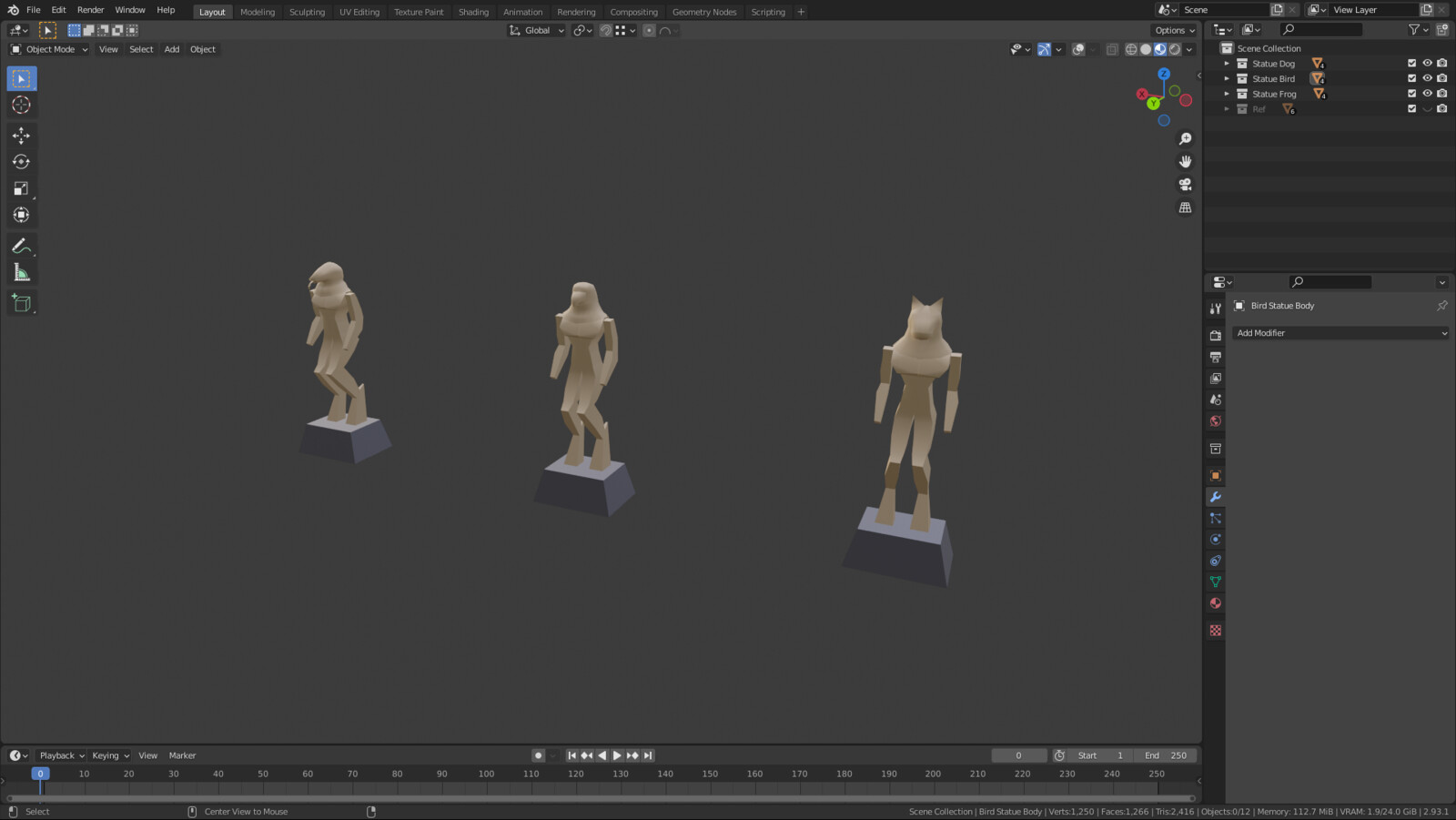Toggle auto keying record button

(x=538, y=755)
